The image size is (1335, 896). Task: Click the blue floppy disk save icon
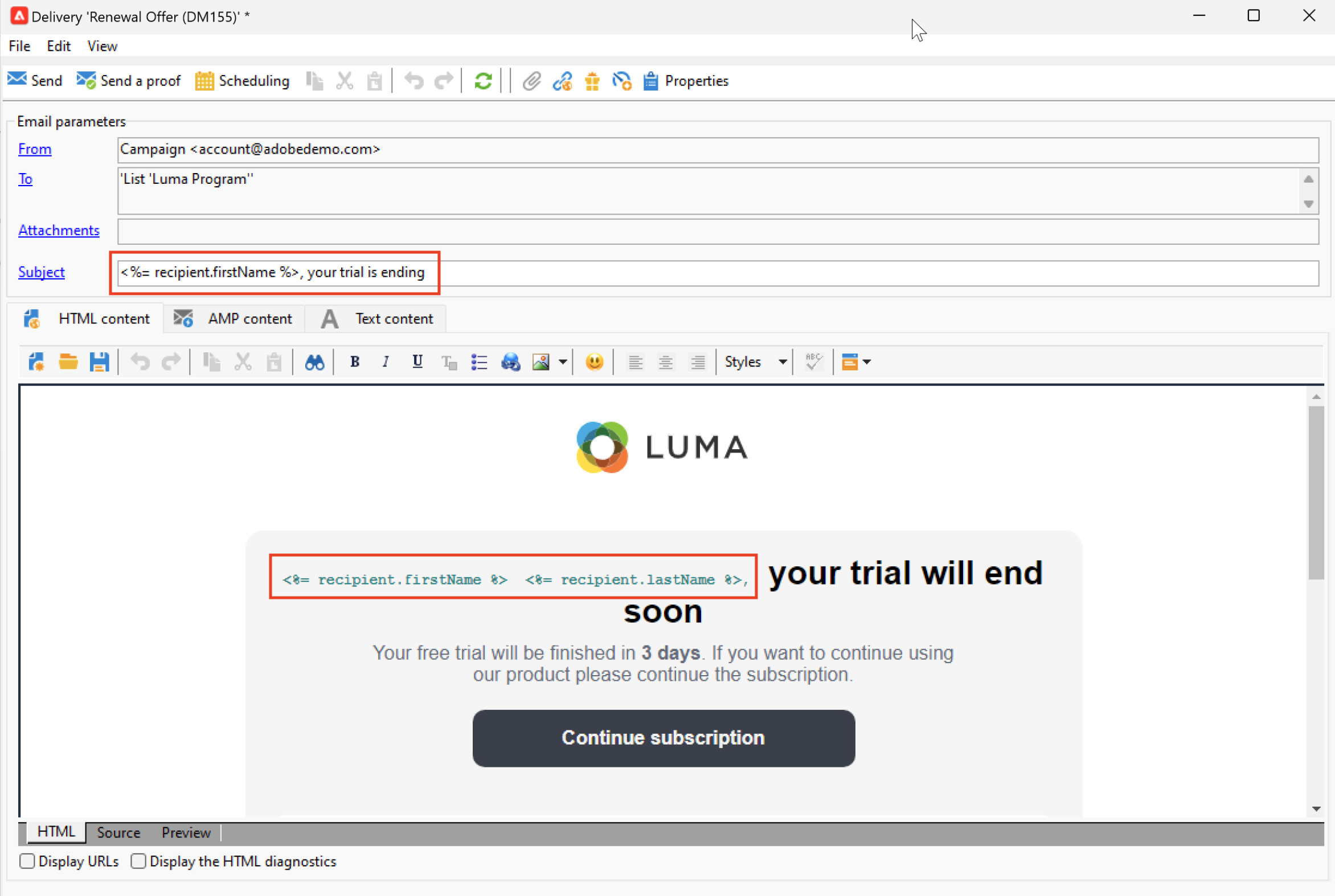(99, 361)
